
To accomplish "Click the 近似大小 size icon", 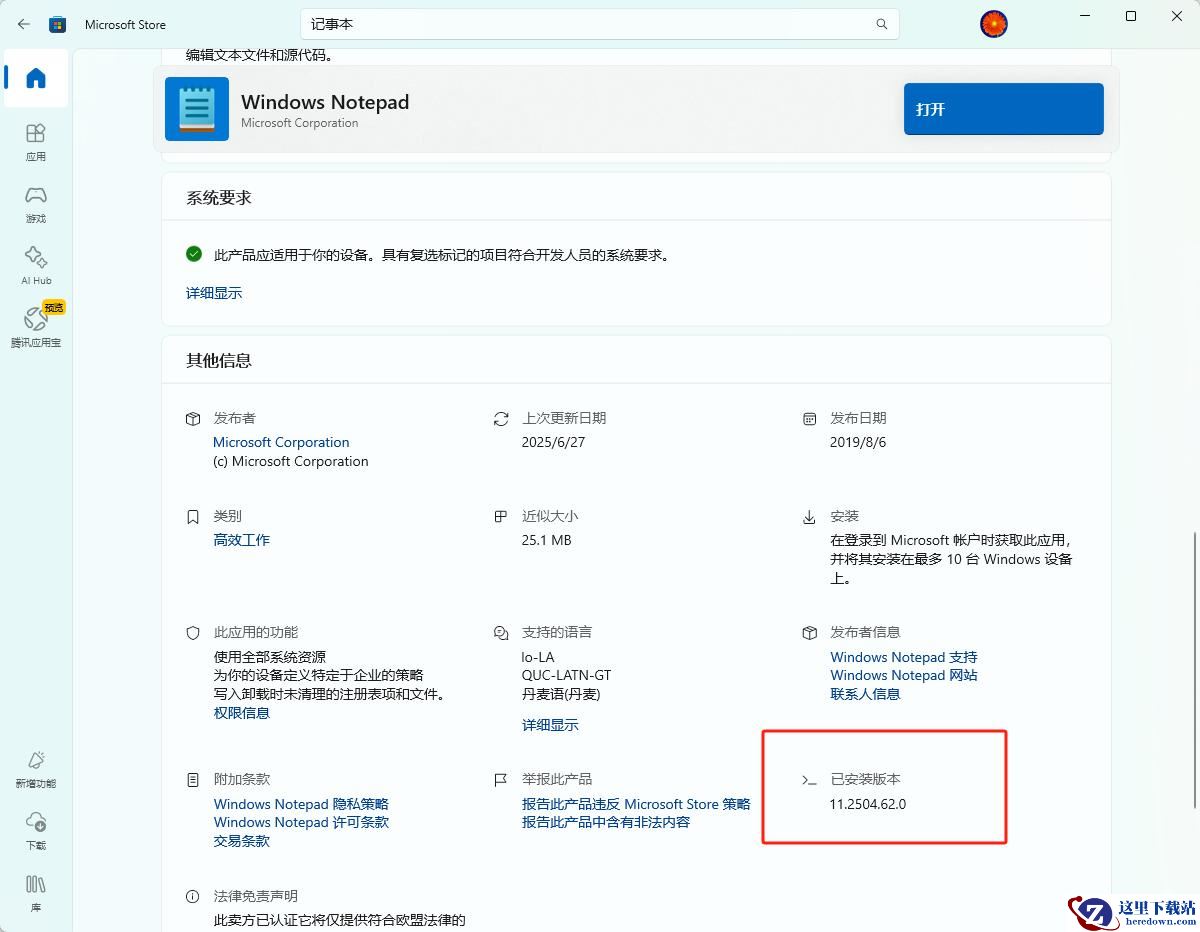I will point(501,517).
